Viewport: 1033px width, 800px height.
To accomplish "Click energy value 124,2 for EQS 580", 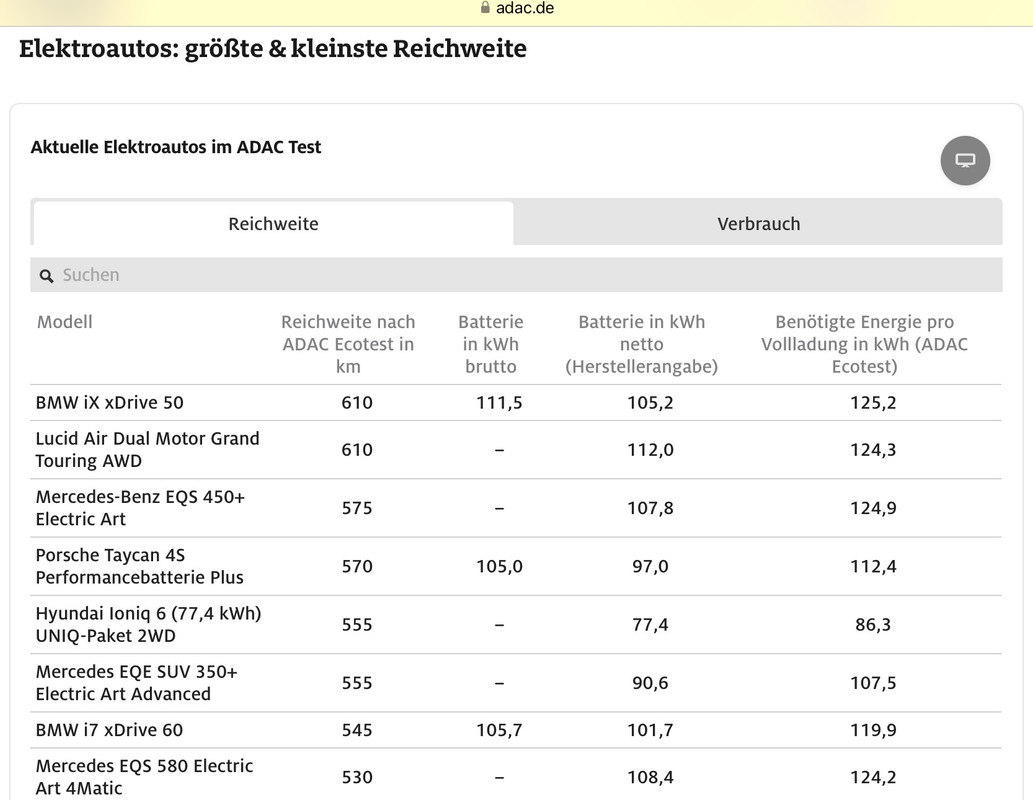I will [873, 777].
